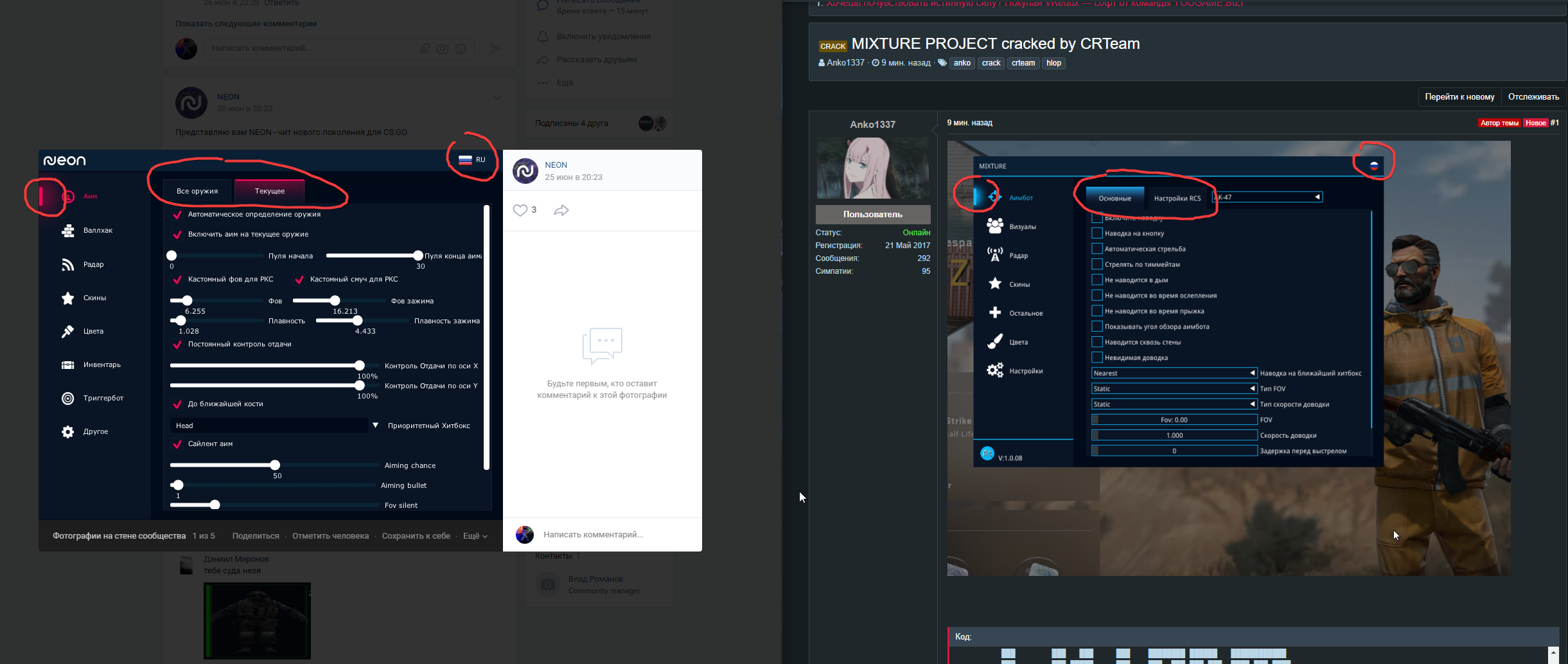1568x664 pixels.
Task: Click the crteam tag
Action: 1023,63
